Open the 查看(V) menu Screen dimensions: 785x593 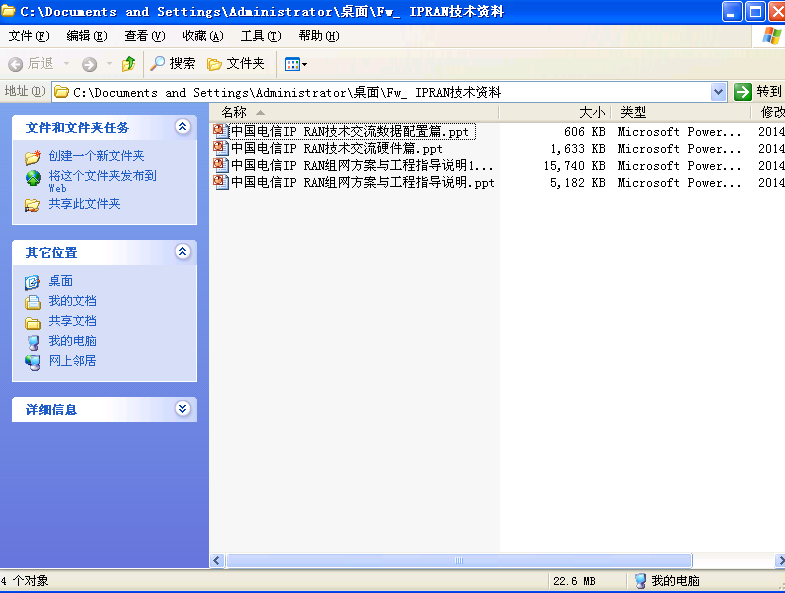[x=145, y=36]
